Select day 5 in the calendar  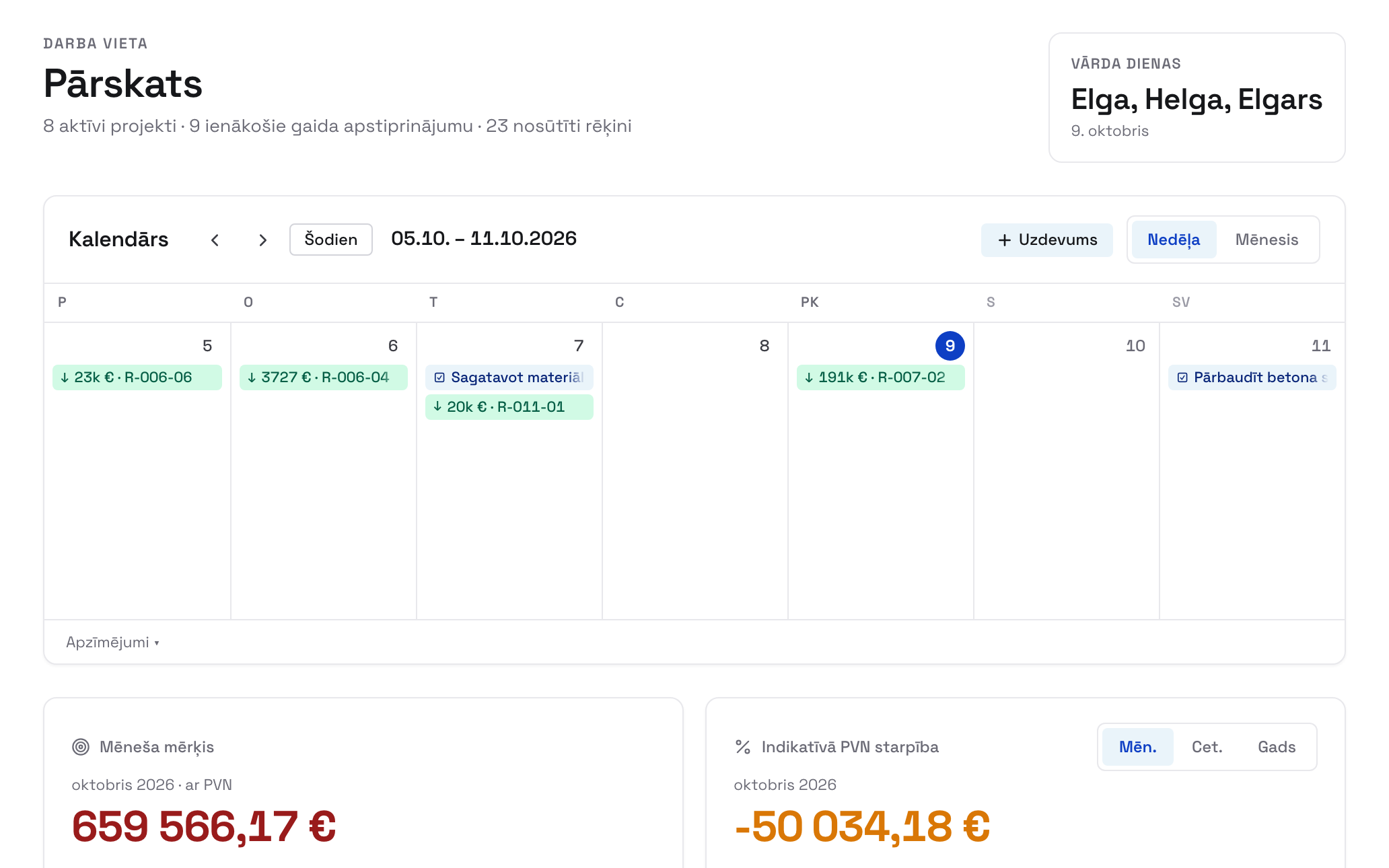(207, 346)
